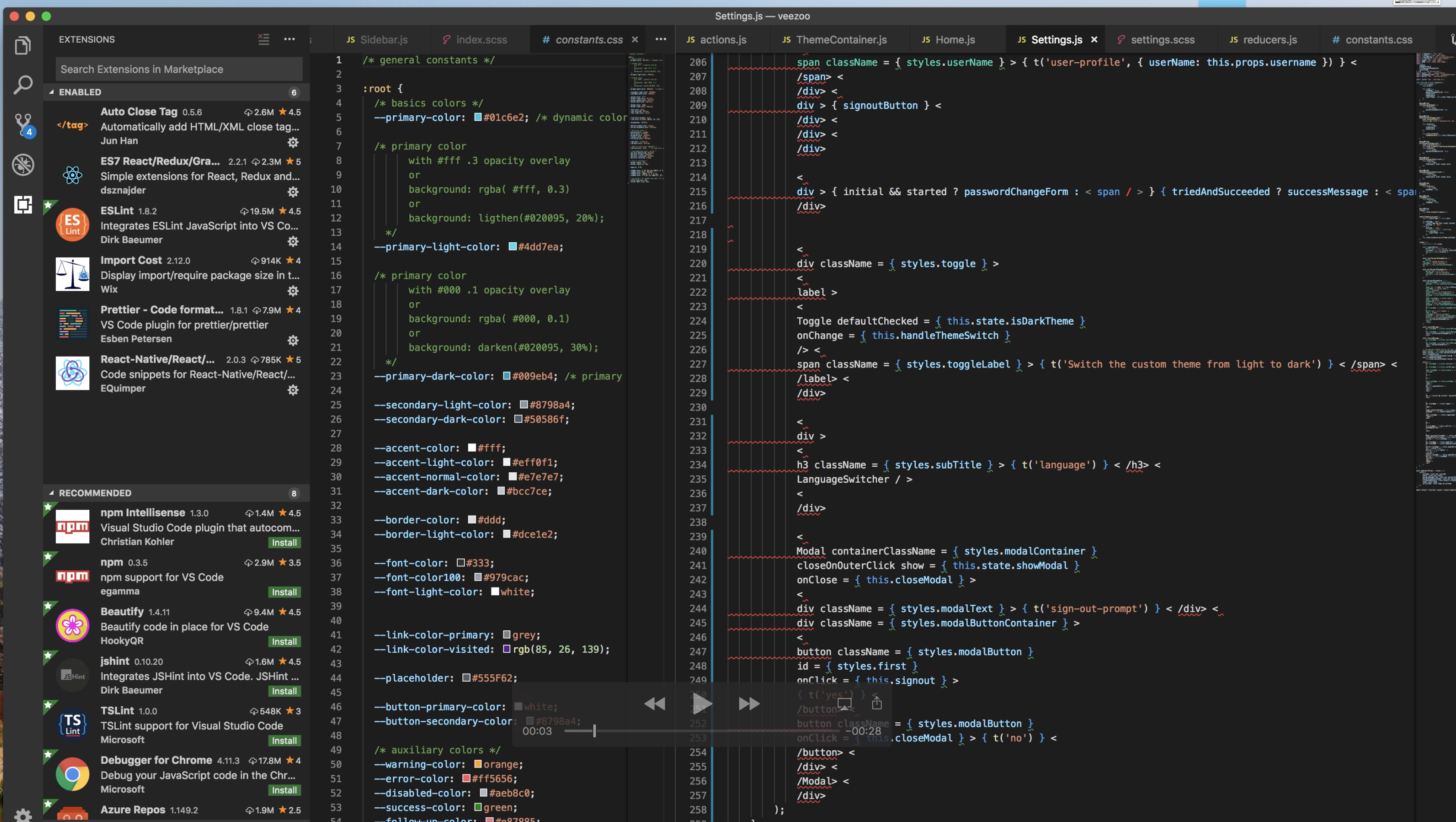Open manage gear for Import Cost extension
Image resolution: width=1456 pixels, height=822 pixels.
click(293, 291)
